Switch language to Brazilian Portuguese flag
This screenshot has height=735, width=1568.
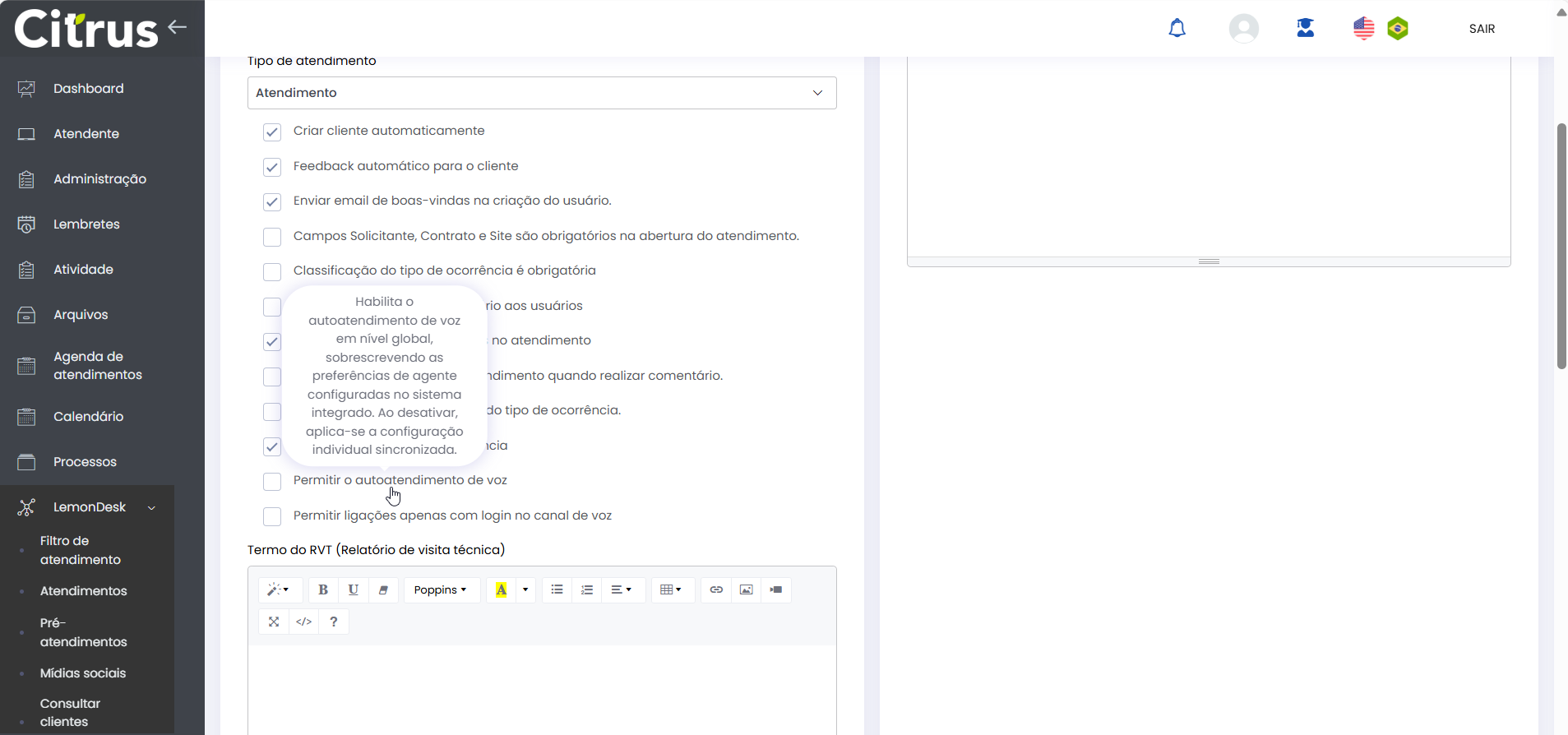[1397, 29]
